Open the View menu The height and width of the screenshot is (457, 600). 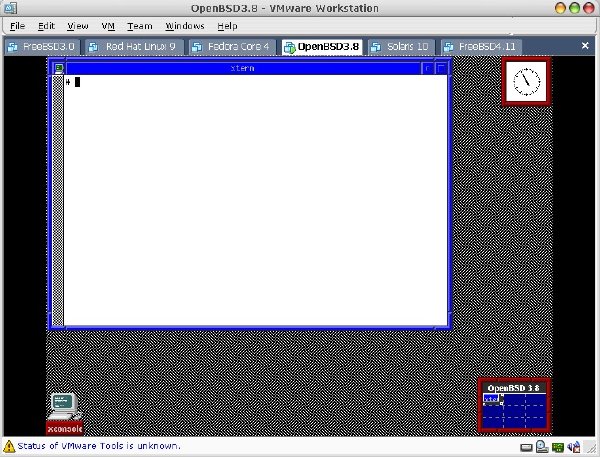click(78, 26)
